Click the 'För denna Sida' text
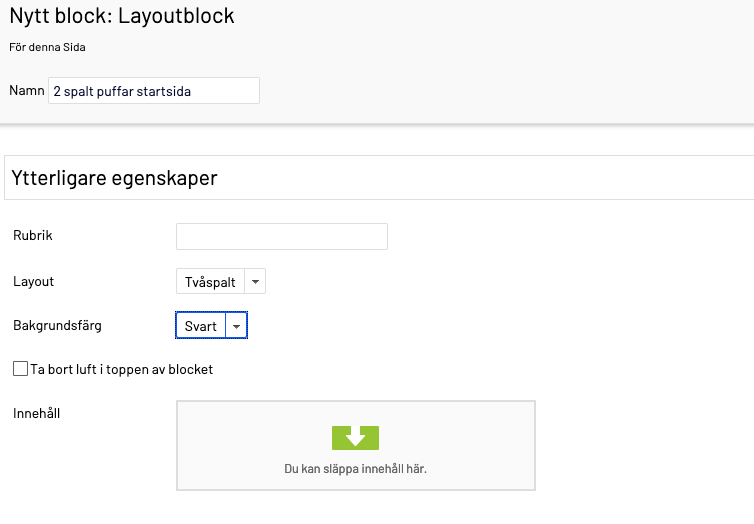Screen dimensions: 754x524 (47, 47)
